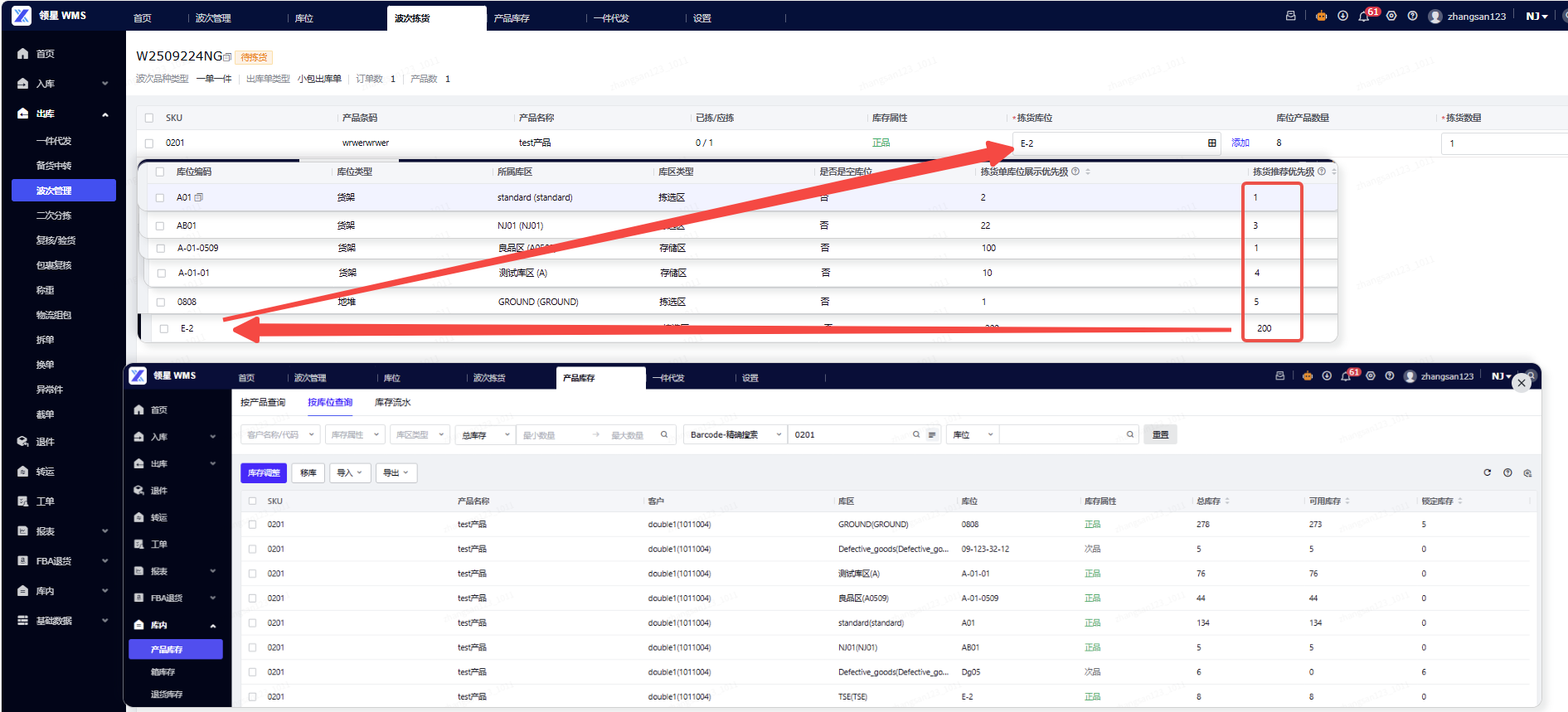Open the Barcode-精确搜索 search type dropdown

(x=735, y=434)
